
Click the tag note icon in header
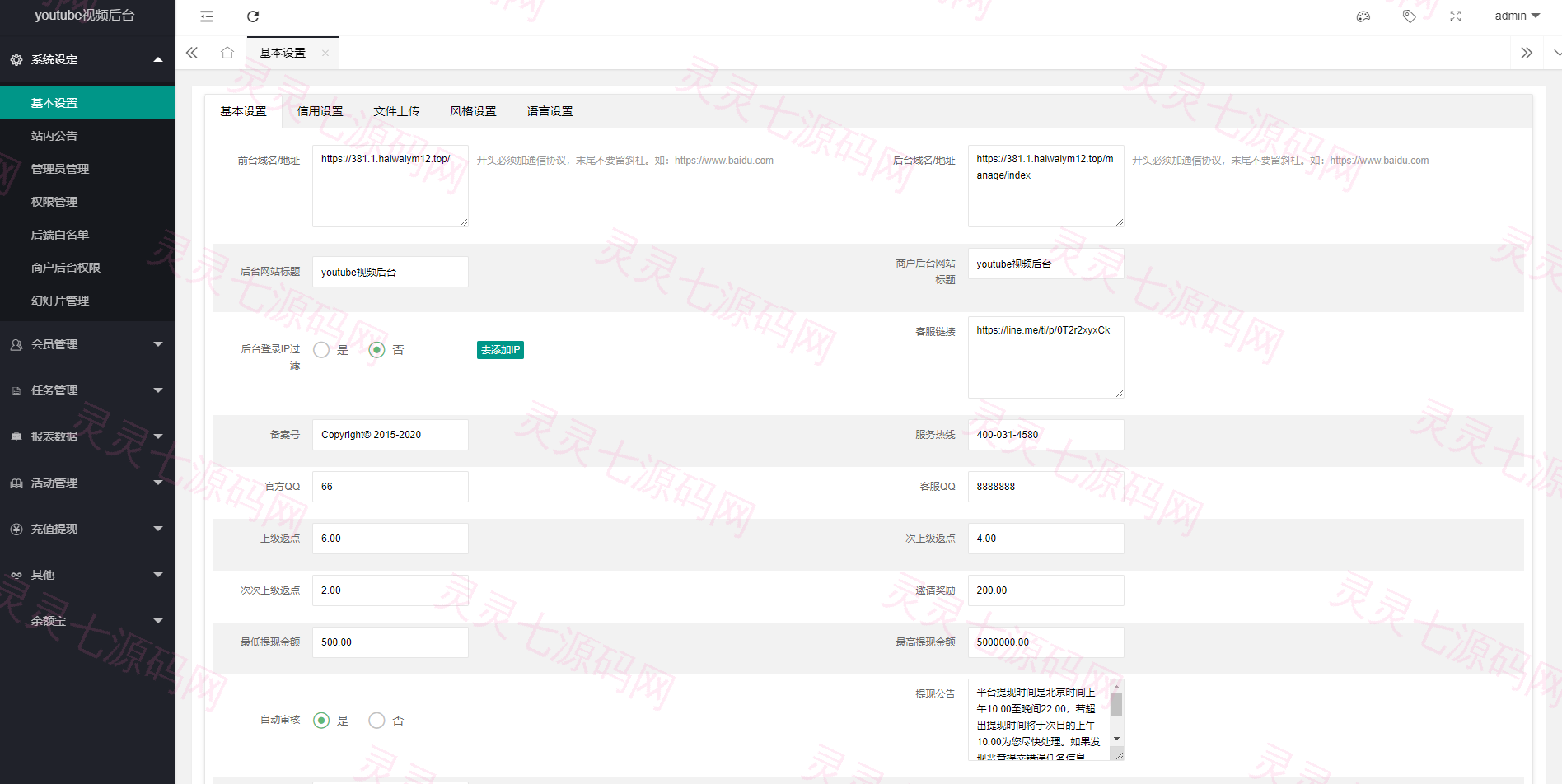[1410, 16]
